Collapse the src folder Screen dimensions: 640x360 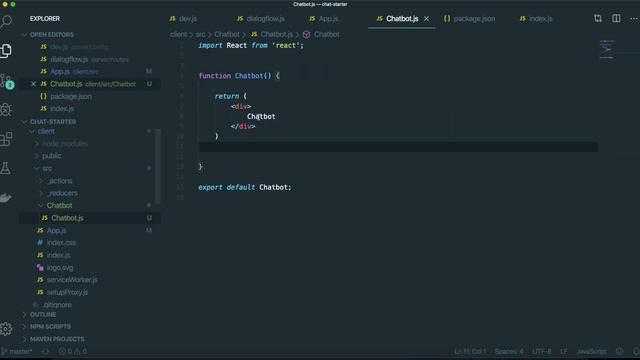(47, 168)
